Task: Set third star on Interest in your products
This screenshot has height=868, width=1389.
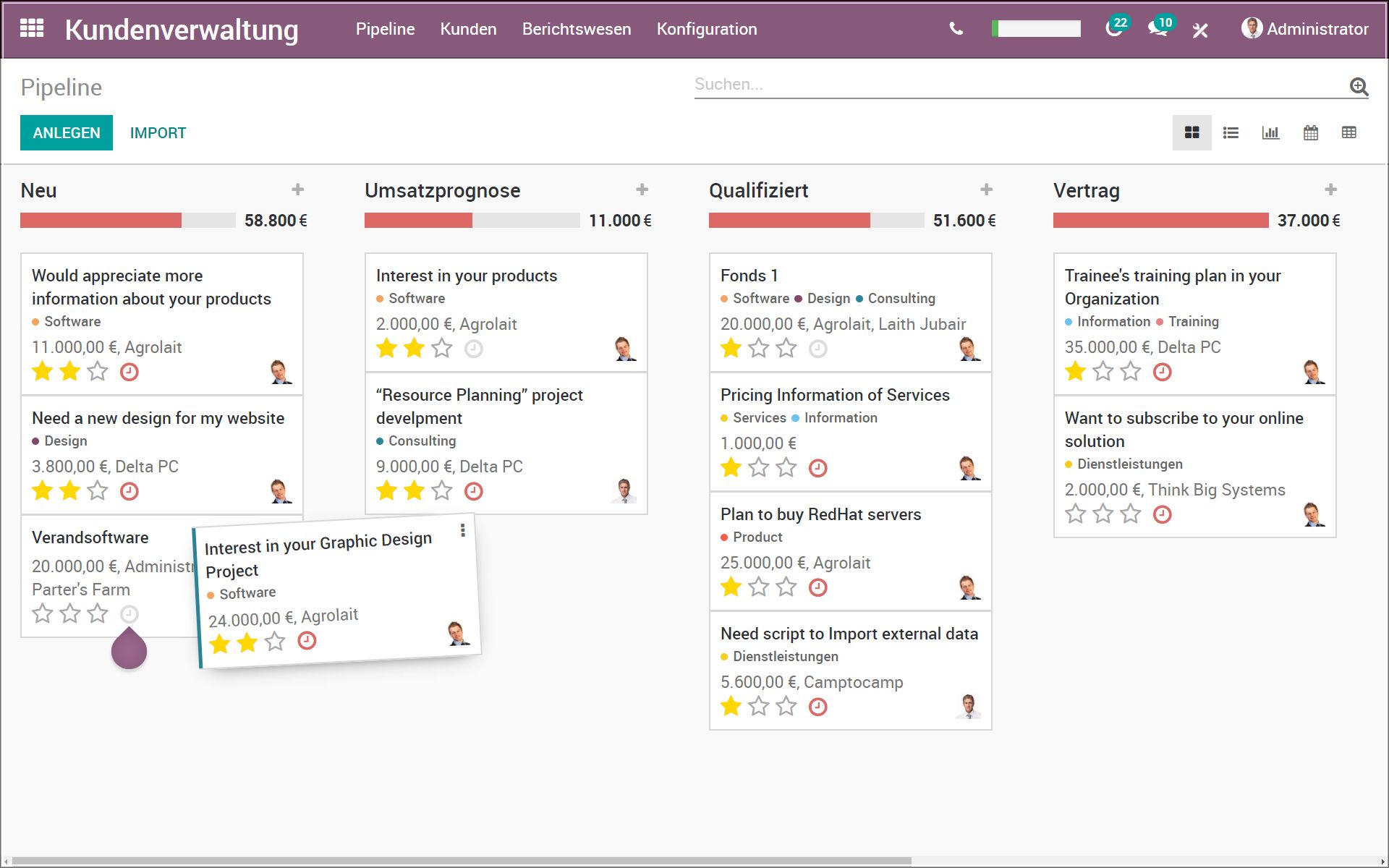Action: [x=442, y=349]
